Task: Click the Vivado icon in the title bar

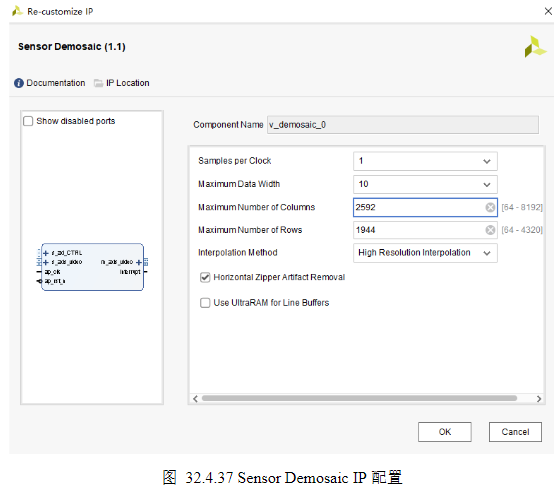Action: 17,11
